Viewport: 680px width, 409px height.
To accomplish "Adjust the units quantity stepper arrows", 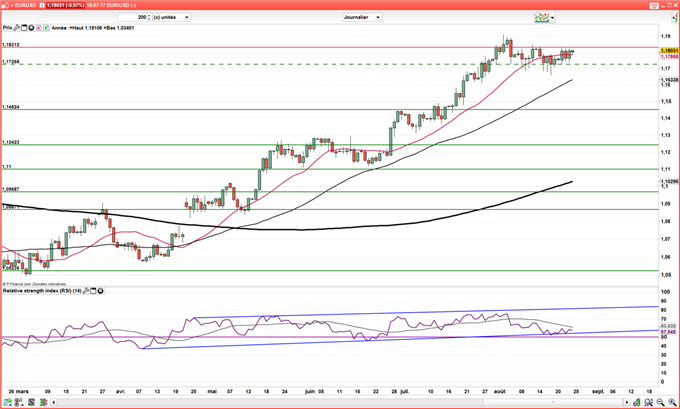I will tap(149, 17).
